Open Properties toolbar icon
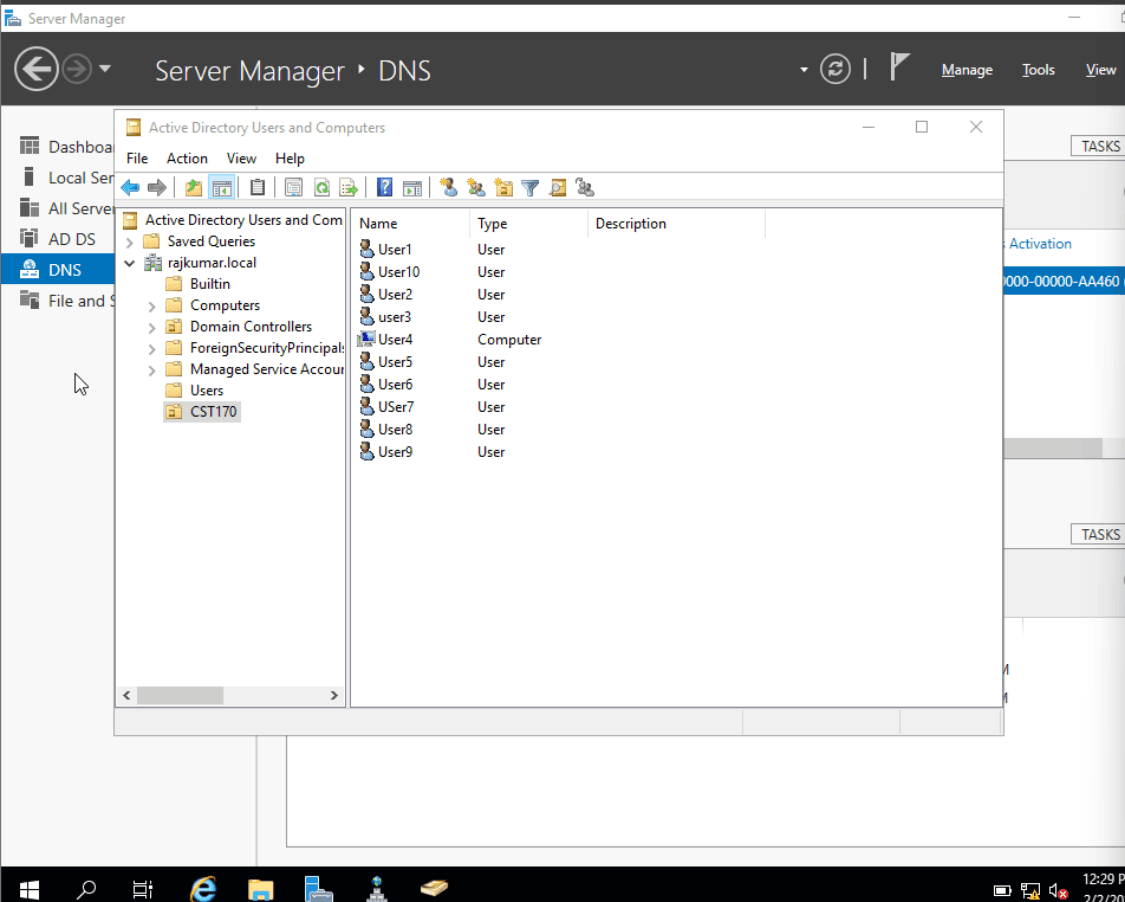Screen dimensions: 1125x902 tap(293, 188)
